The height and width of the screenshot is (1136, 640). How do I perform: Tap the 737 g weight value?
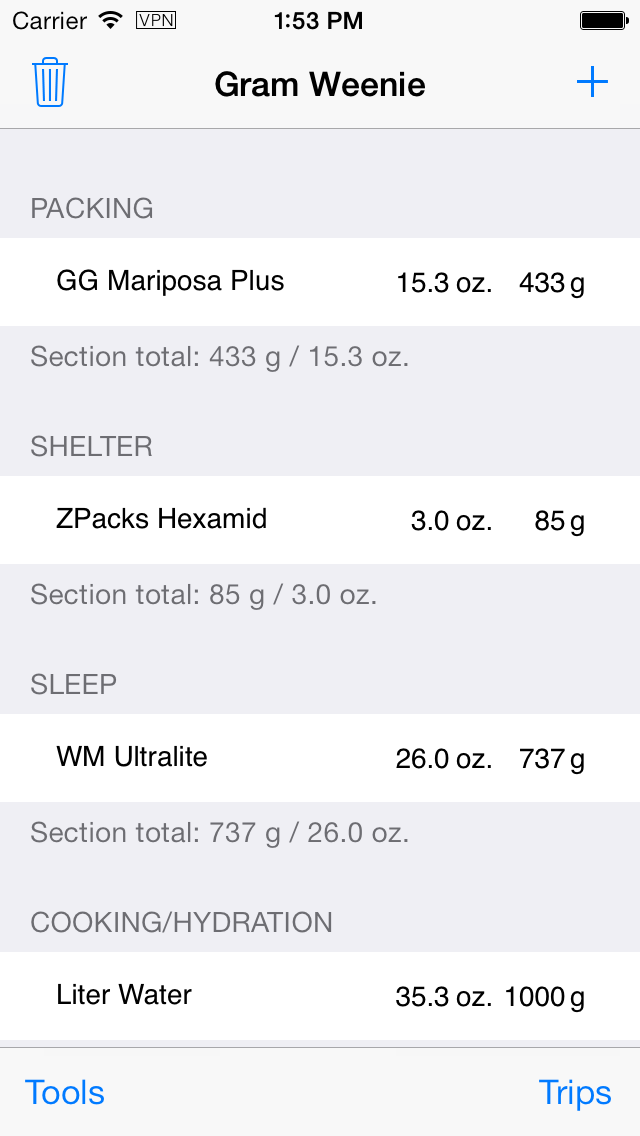pos(551,760)
